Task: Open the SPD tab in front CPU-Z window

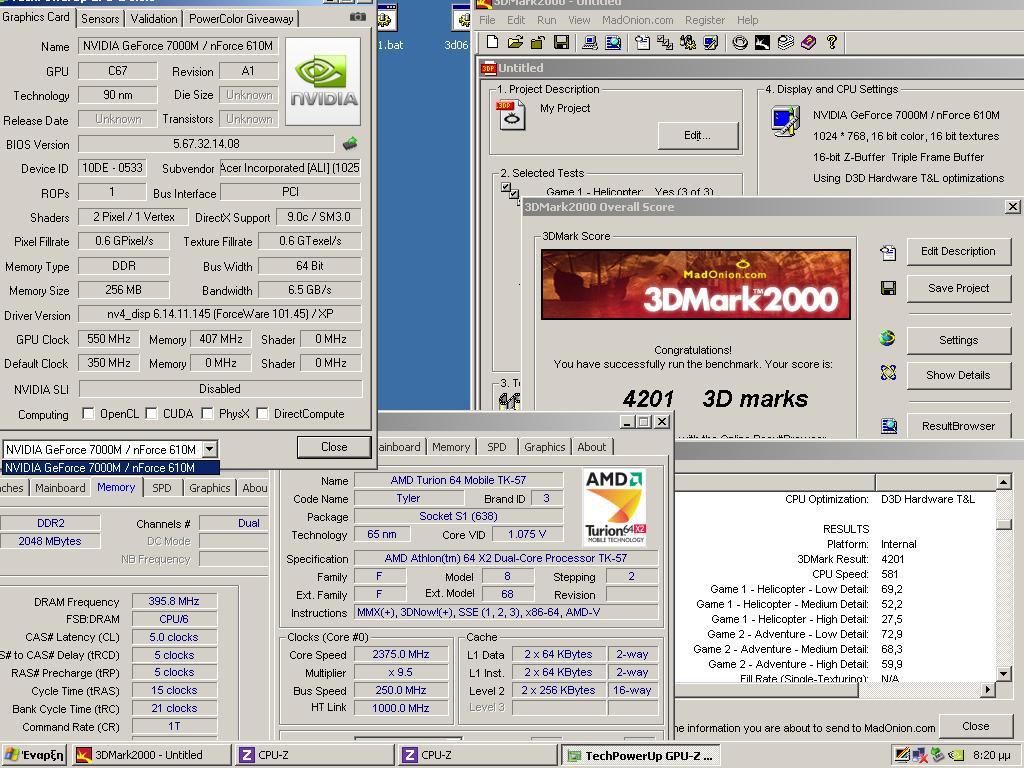Action: pos(496,447)
